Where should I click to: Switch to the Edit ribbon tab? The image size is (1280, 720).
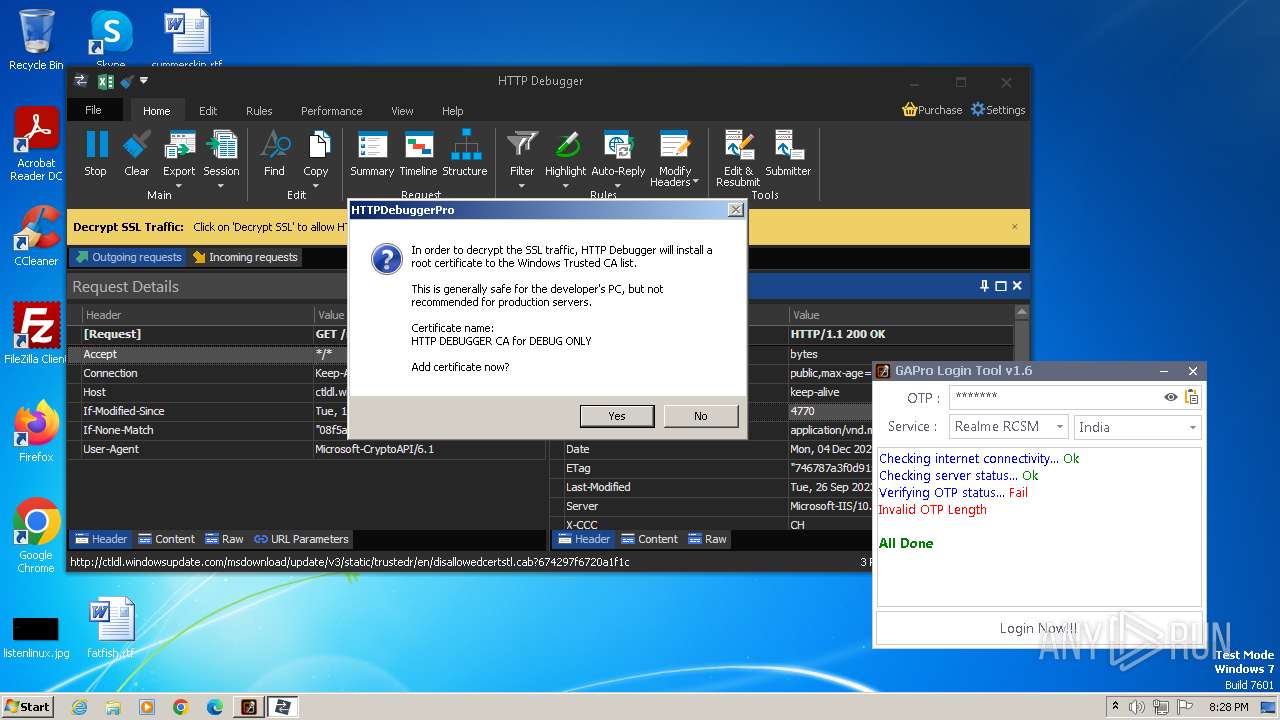pos(208,111)
